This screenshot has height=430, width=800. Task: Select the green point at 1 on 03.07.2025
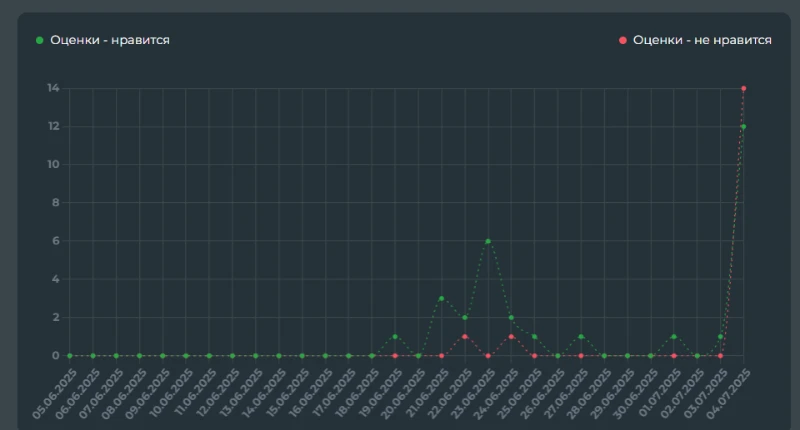coord(720,337)
